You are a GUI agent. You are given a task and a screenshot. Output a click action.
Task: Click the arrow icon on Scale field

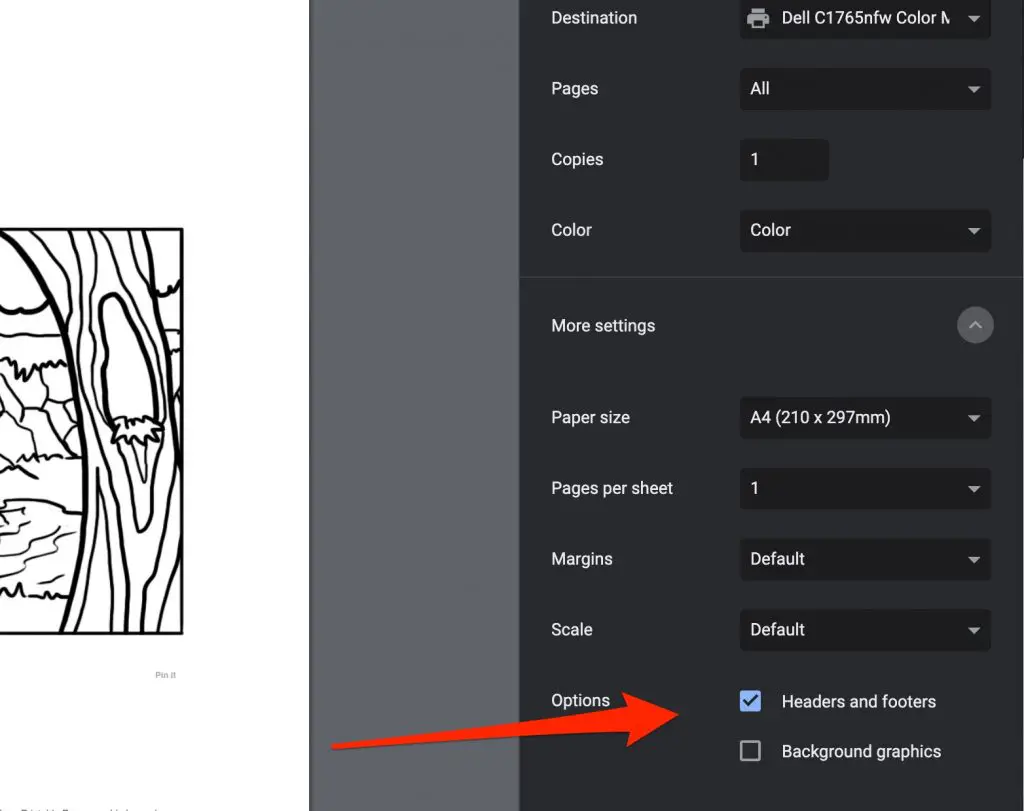(x=974, y=631)
